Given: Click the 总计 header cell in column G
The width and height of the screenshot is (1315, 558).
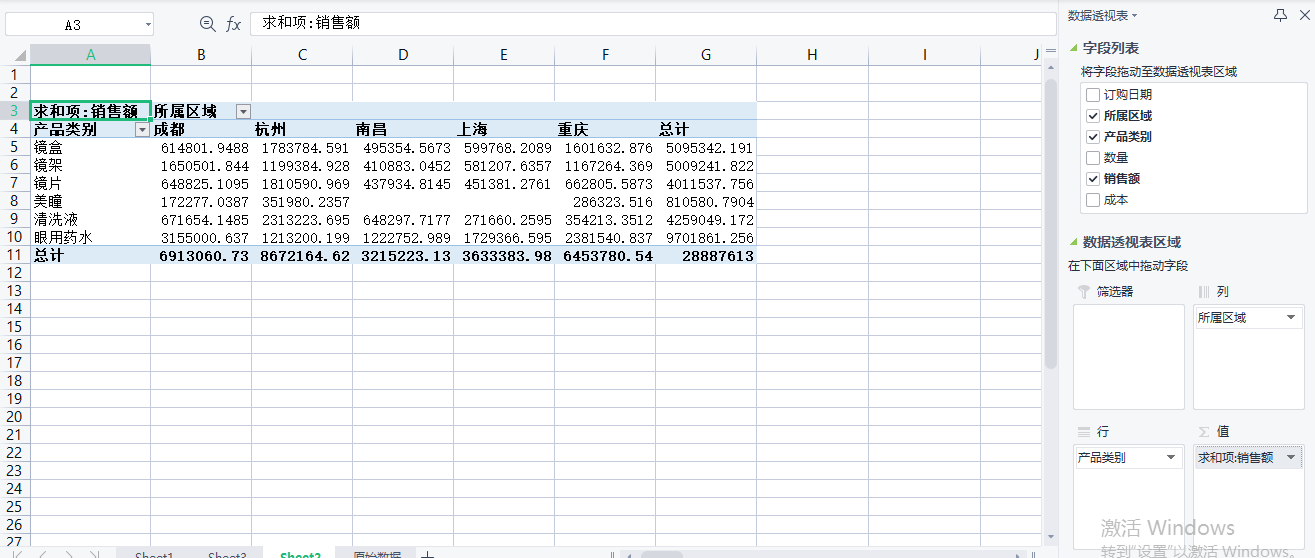Looking at the screenshot, I should tap(706, 129).
